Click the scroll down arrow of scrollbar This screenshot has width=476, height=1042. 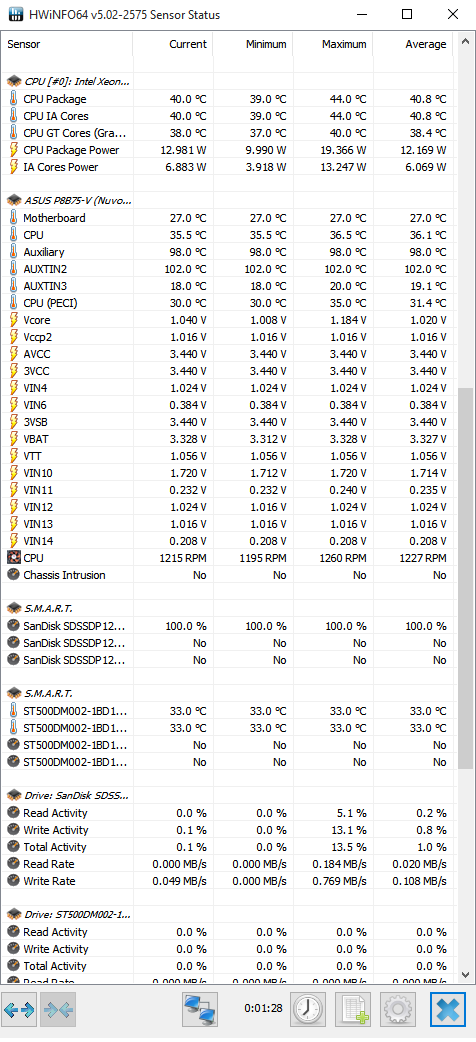(x=466, y=975)
